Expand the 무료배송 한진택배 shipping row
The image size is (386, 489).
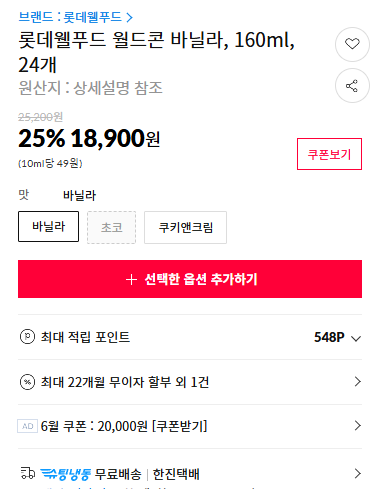point(190,474)
